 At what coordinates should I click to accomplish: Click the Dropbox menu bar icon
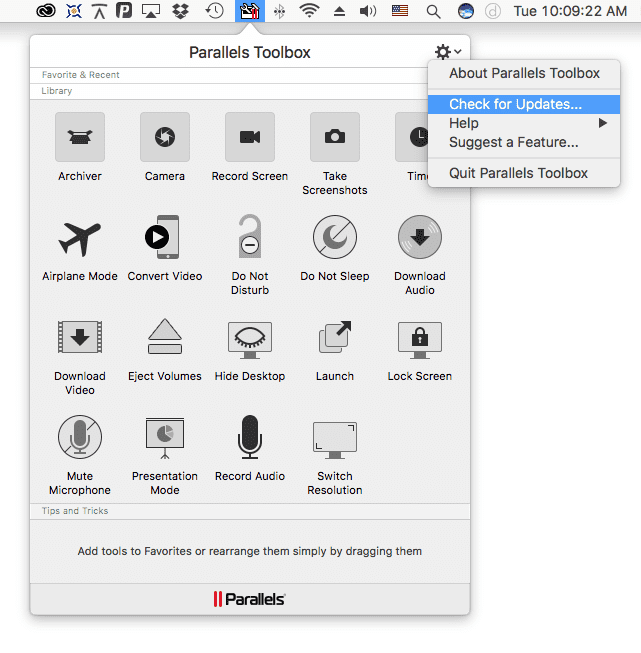180,11
